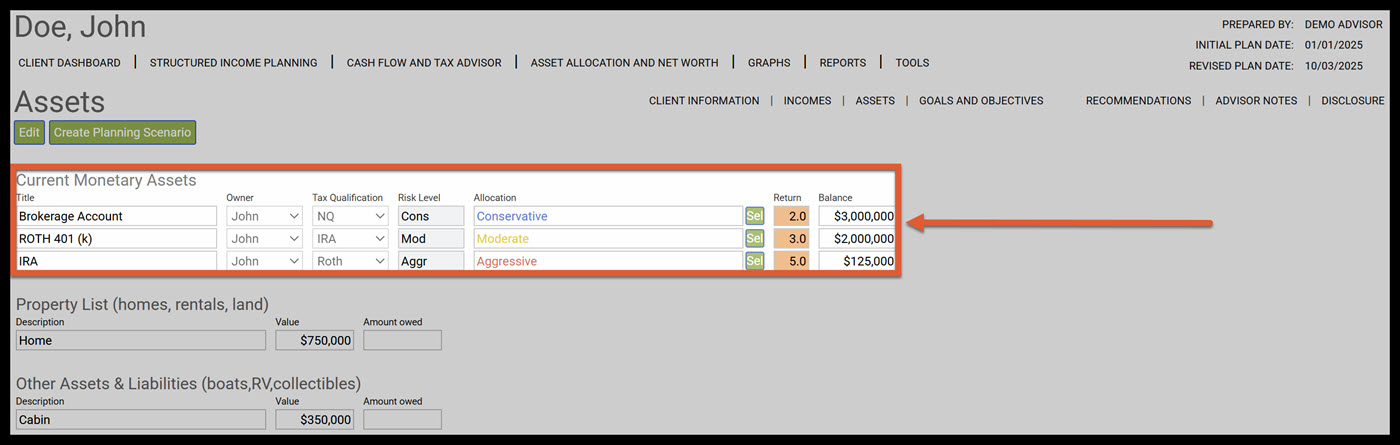Image resolution: width=1400 pixels, height=445 pixels.
Task: Click Other Assets & Liabilities heading
Action: point(188,383)
